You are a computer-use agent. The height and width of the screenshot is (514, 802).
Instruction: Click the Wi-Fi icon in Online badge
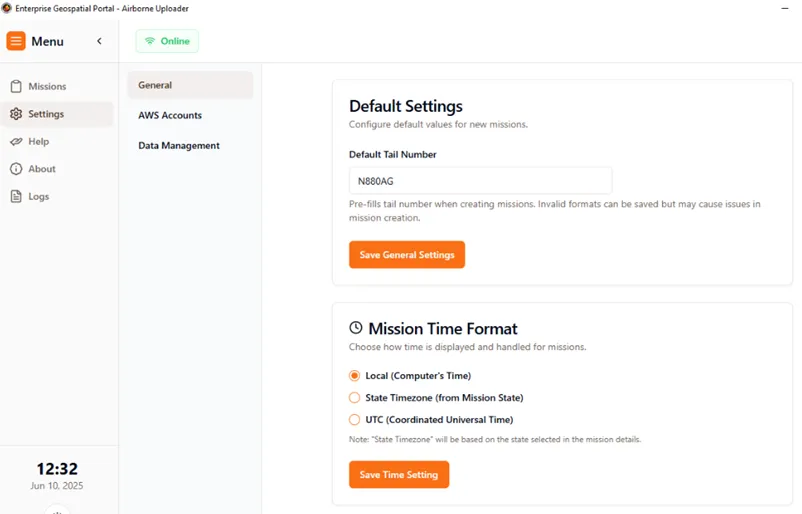pyautogui.click(x=150, y=41)
